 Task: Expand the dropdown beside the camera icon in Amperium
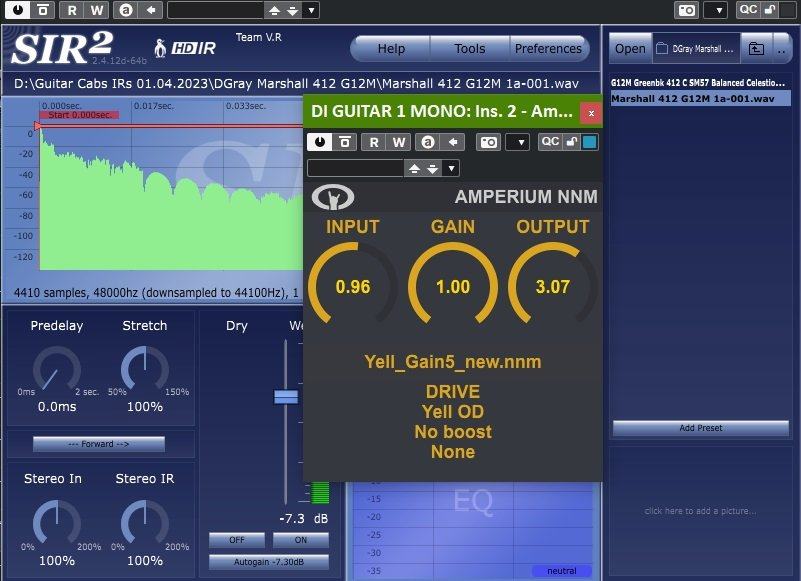coord(517,142)
